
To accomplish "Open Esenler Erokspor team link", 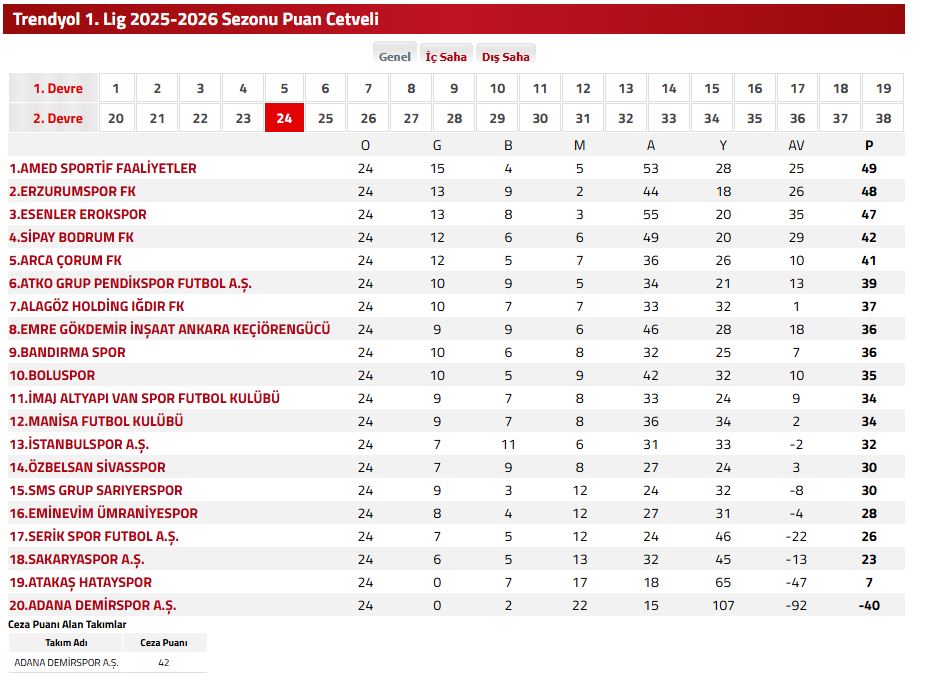I will point(77,214).
